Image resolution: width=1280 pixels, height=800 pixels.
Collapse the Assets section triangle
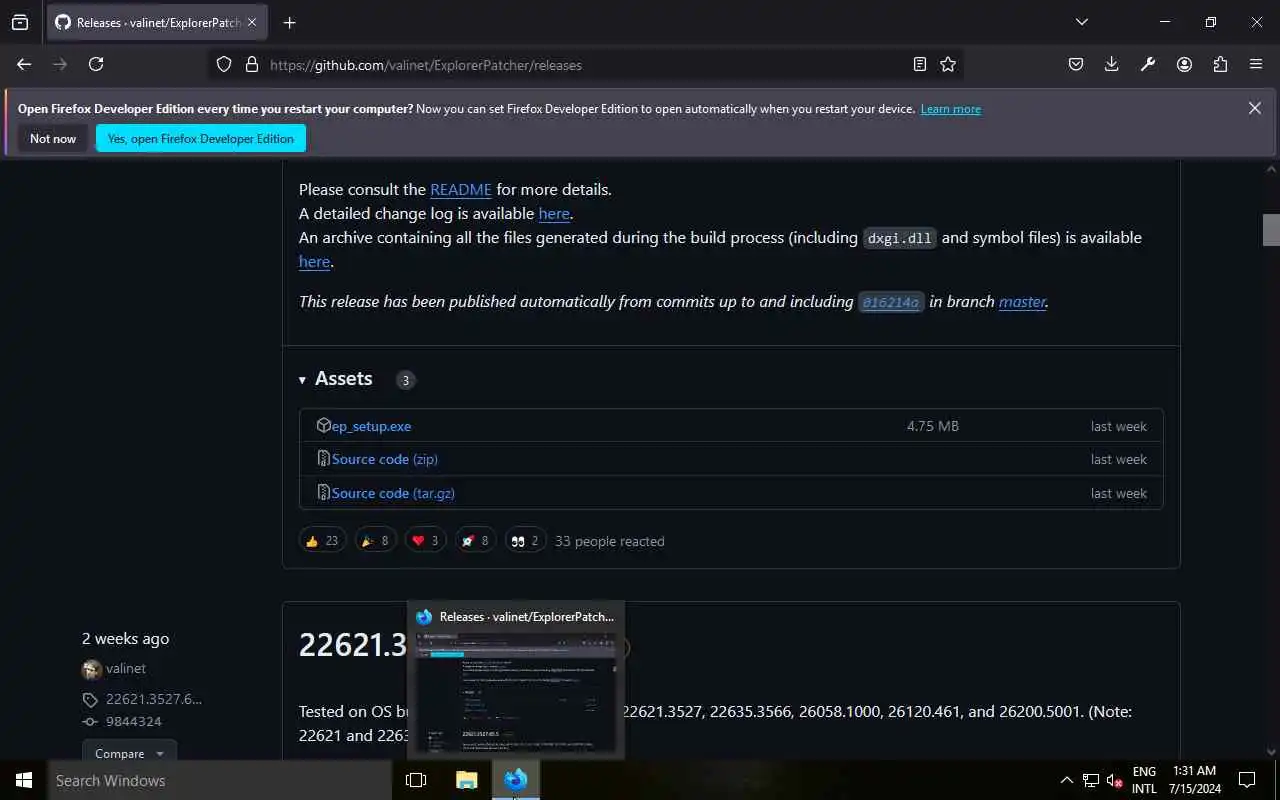tap(302, 380)
